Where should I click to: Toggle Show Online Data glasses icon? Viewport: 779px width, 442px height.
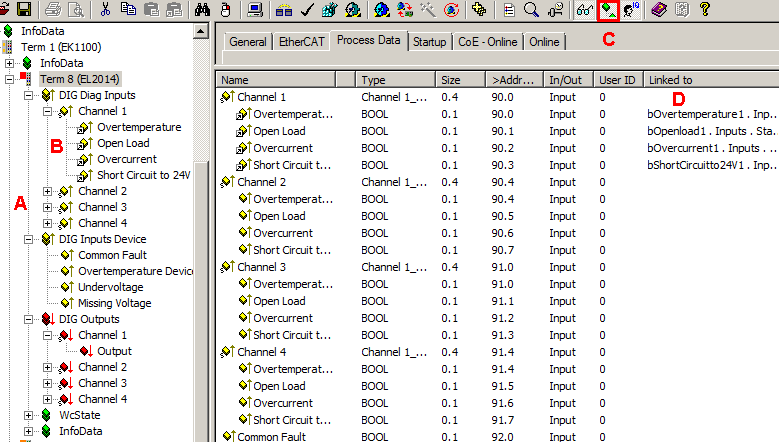584,9
